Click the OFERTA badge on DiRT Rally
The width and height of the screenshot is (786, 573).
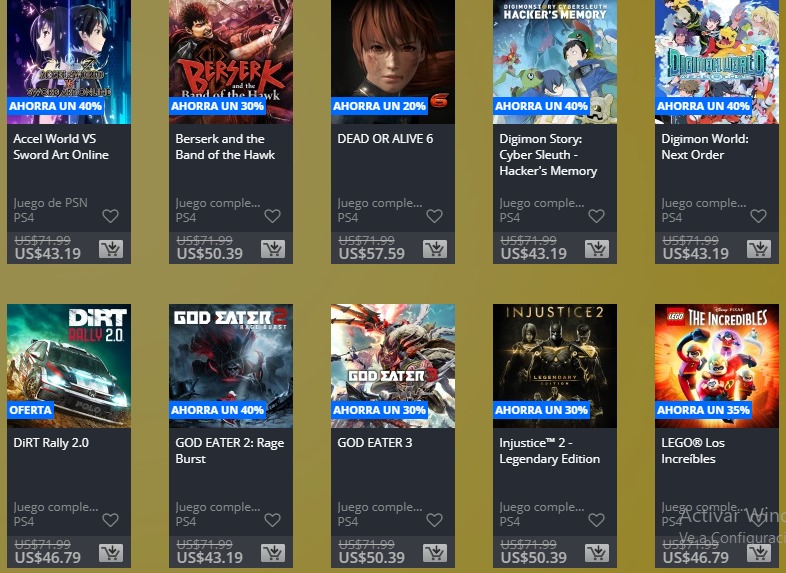(31, 410)
